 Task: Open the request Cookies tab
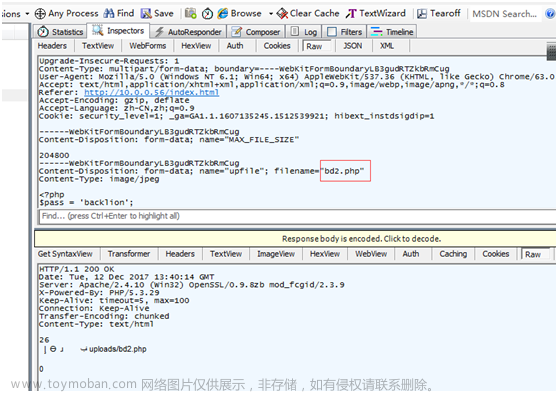click(277, 46)
